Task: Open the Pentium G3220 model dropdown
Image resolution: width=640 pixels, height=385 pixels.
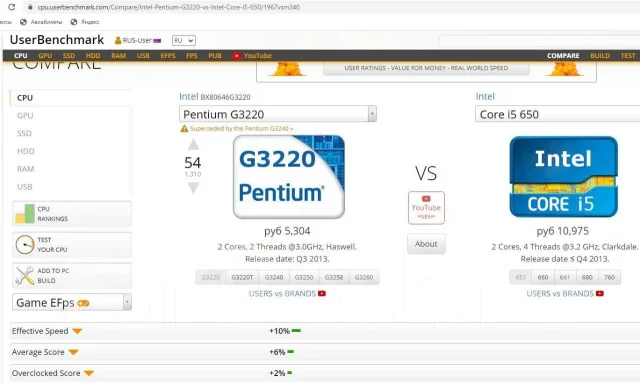Action: pos(278,114)
